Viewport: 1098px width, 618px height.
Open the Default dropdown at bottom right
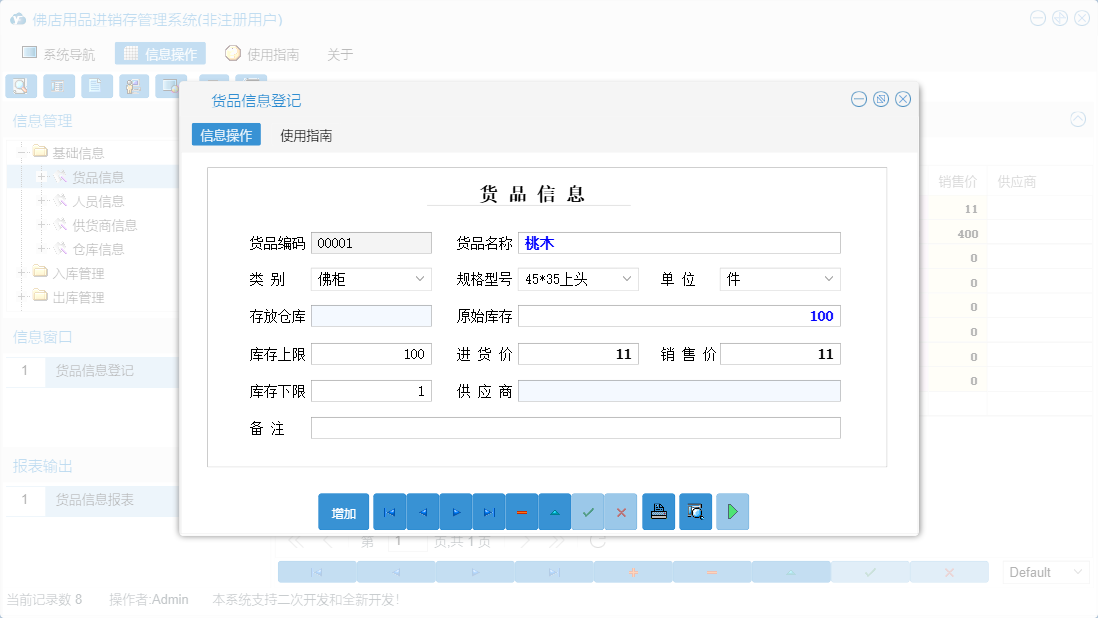click(x=1045, y=571)
